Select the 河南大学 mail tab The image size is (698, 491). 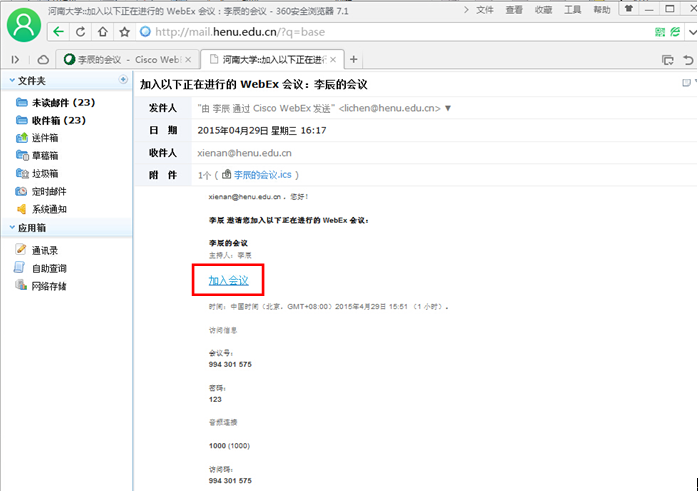(272, 59)
